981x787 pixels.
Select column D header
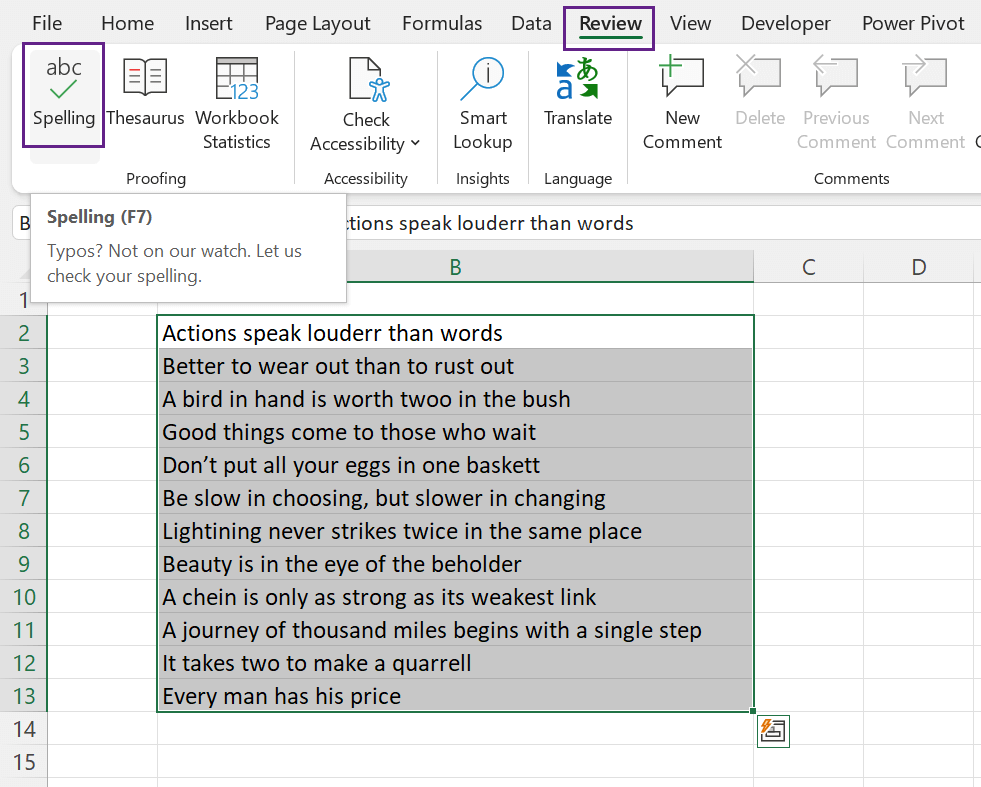click(918, 266)
